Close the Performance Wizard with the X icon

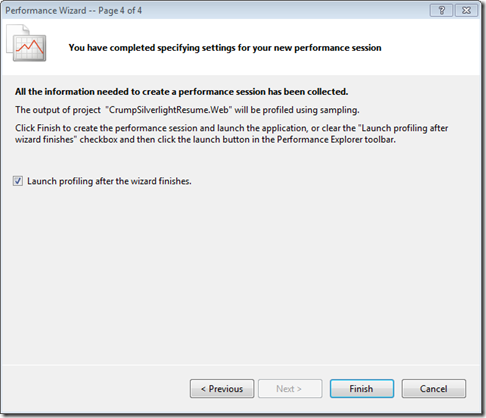pyautogui.click(x=466, y=11)
